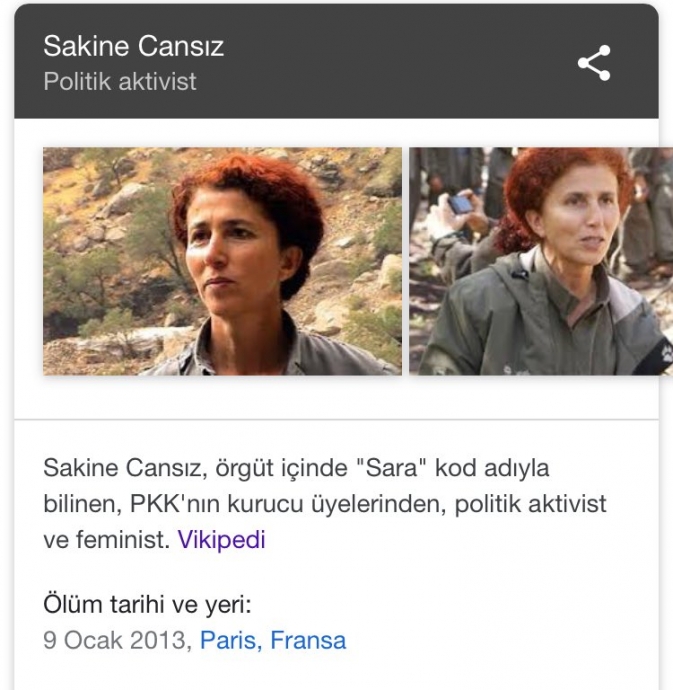The width and height of the screenshot is (673, 690).
Task: Open the second photo showing green jacket
Action: point(541,261)
